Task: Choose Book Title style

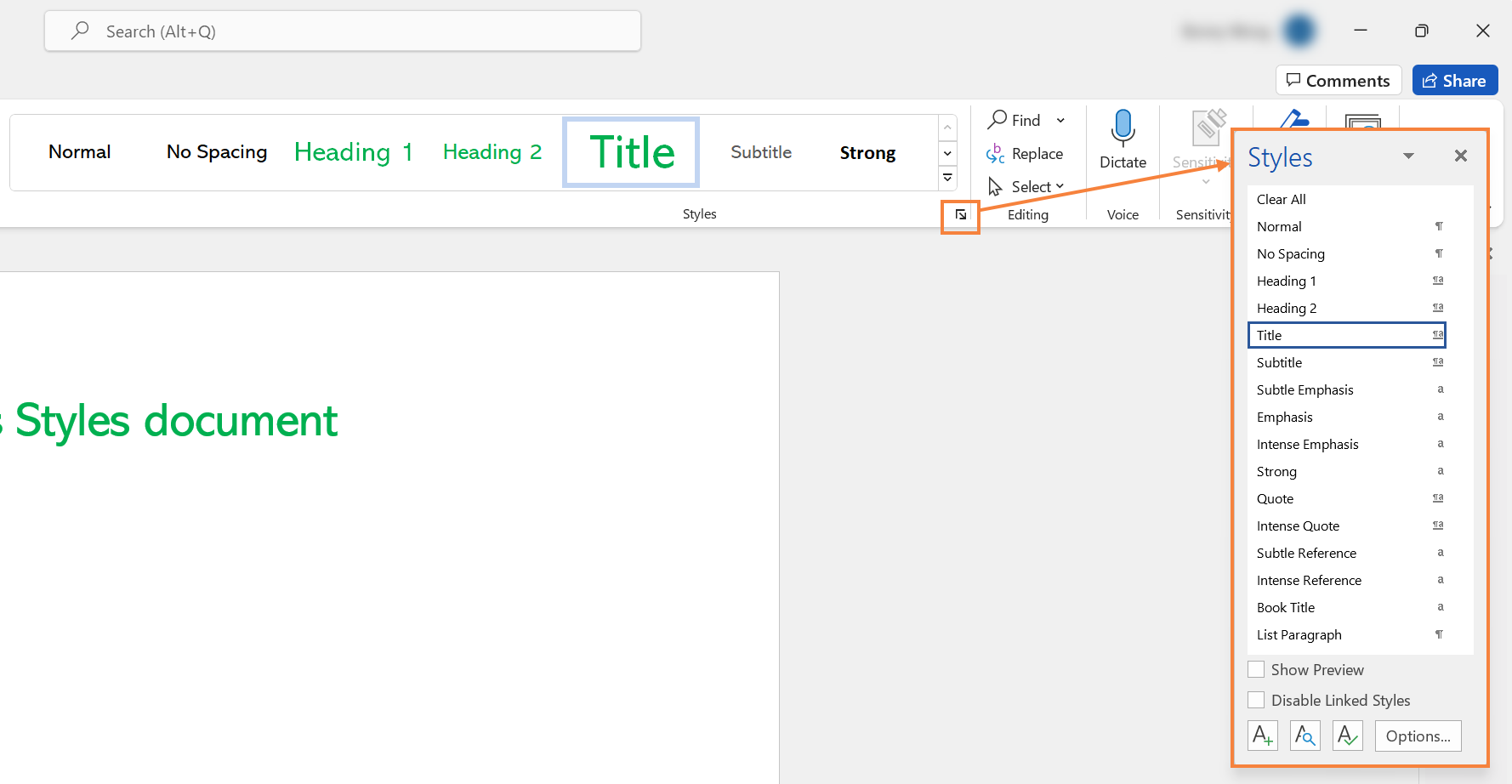Action: (1347, 607)
